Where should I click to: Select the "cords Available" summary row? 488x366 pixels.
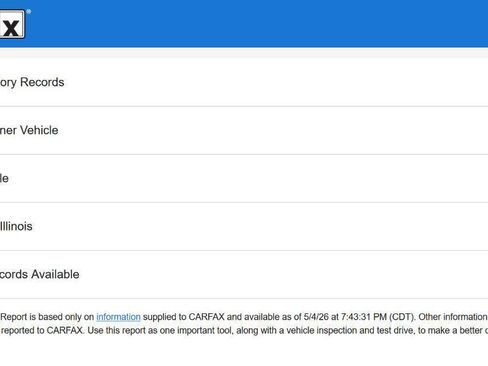[244, 274]
